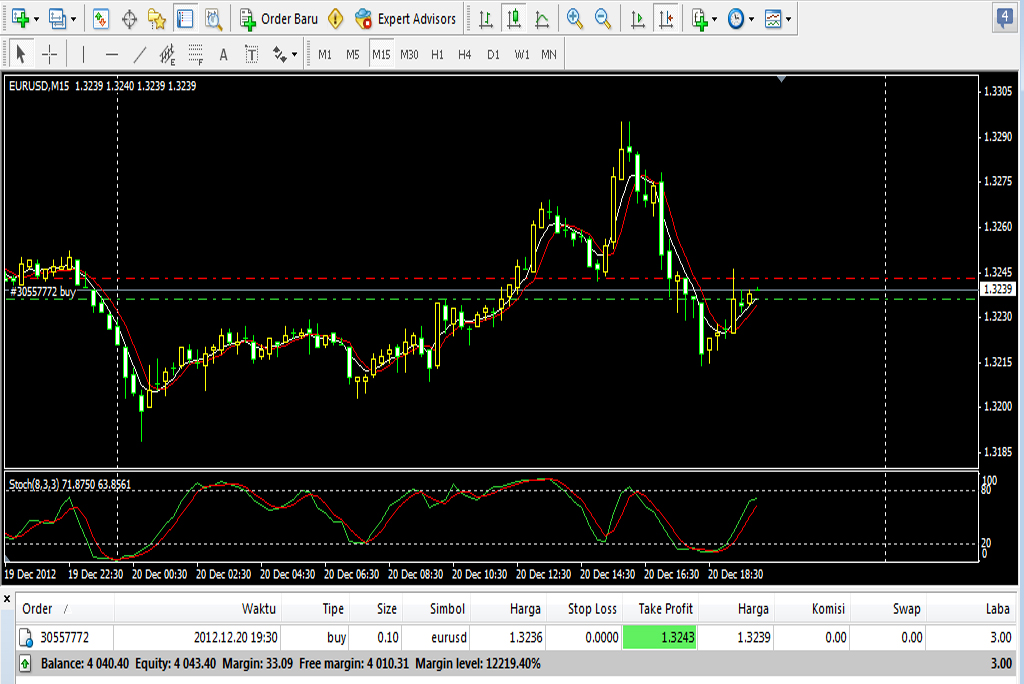The height and width of the screenshot is (684, 1024).
Task: Open the Profiles icon
Action: [x=57, y=19]
